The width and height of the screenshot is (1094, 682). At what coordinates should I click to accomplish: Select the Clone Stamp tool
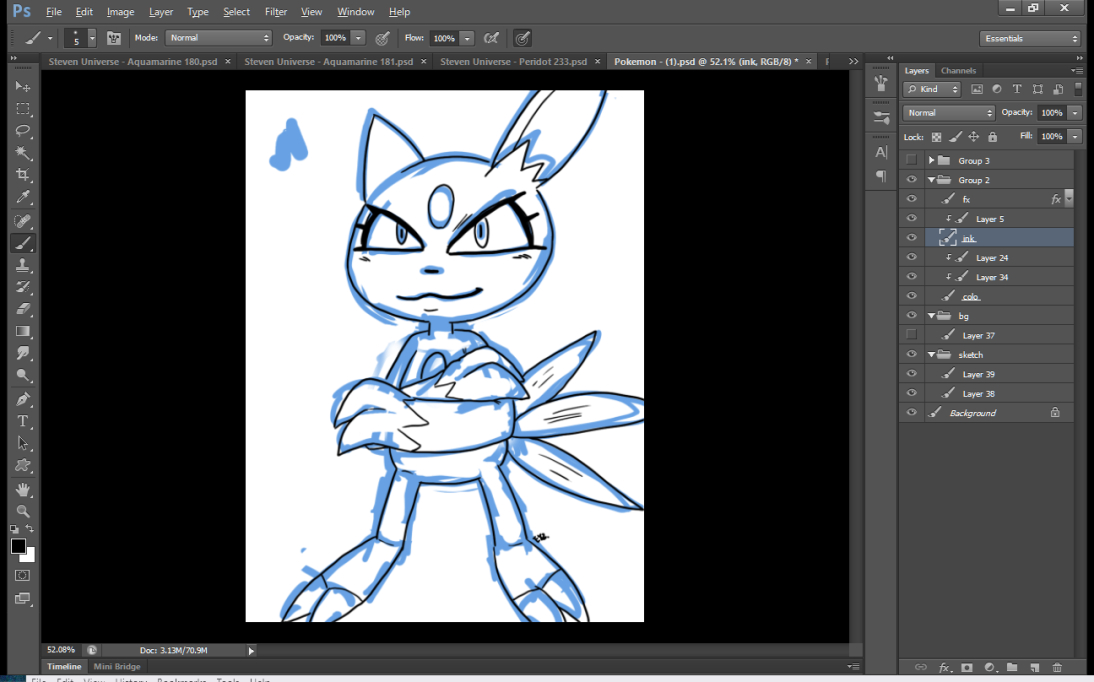coord(23,265)
